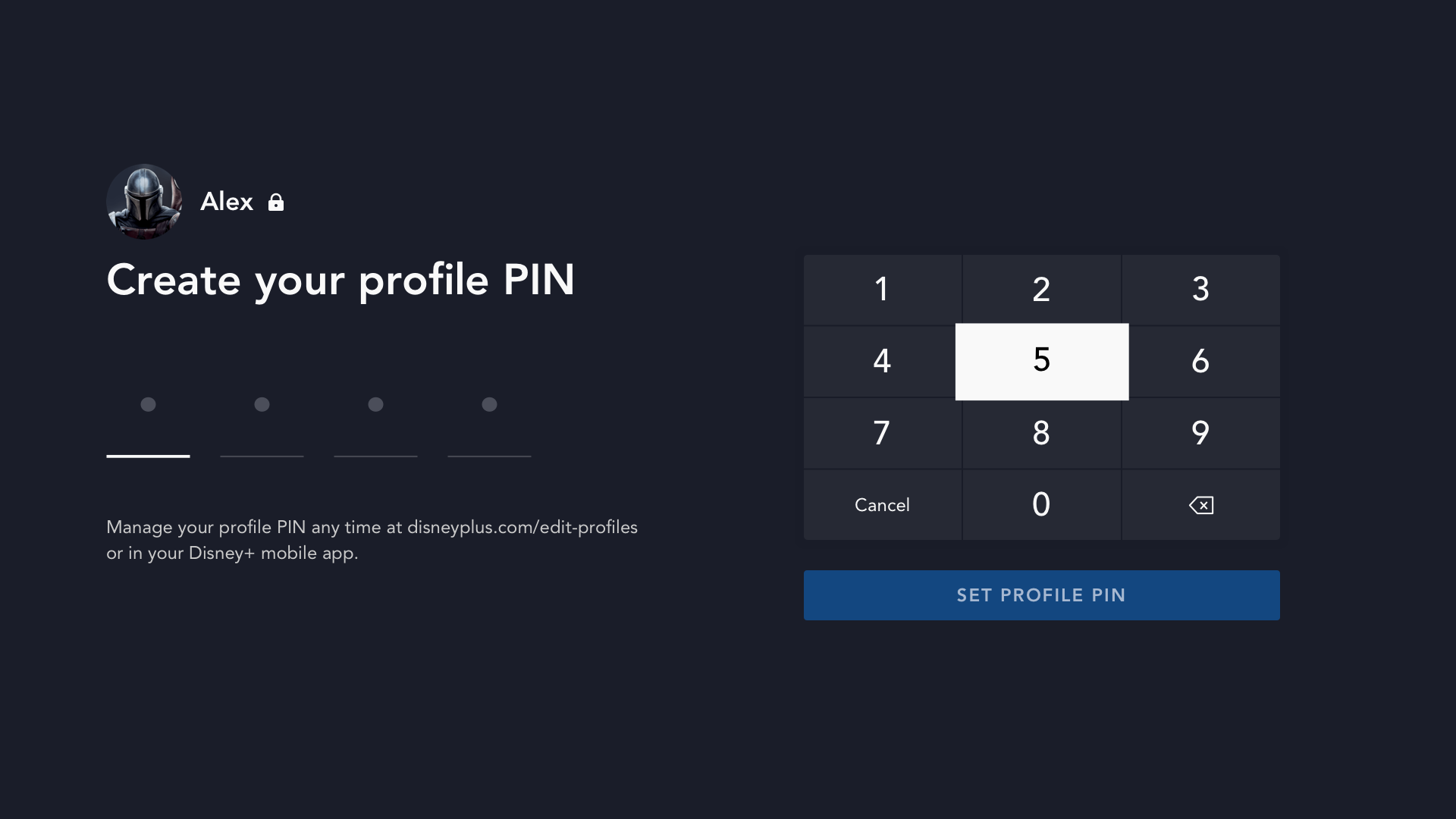Screen dimensions: 1456x819
Task: Cancel PIN creation from the keypad
Action: point(882,505)
